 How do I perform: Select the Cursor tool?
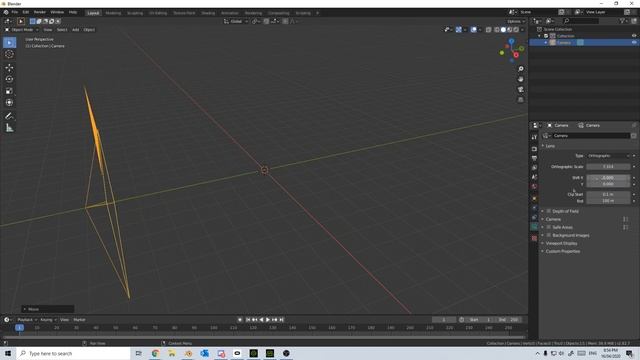tap(9, 54)
